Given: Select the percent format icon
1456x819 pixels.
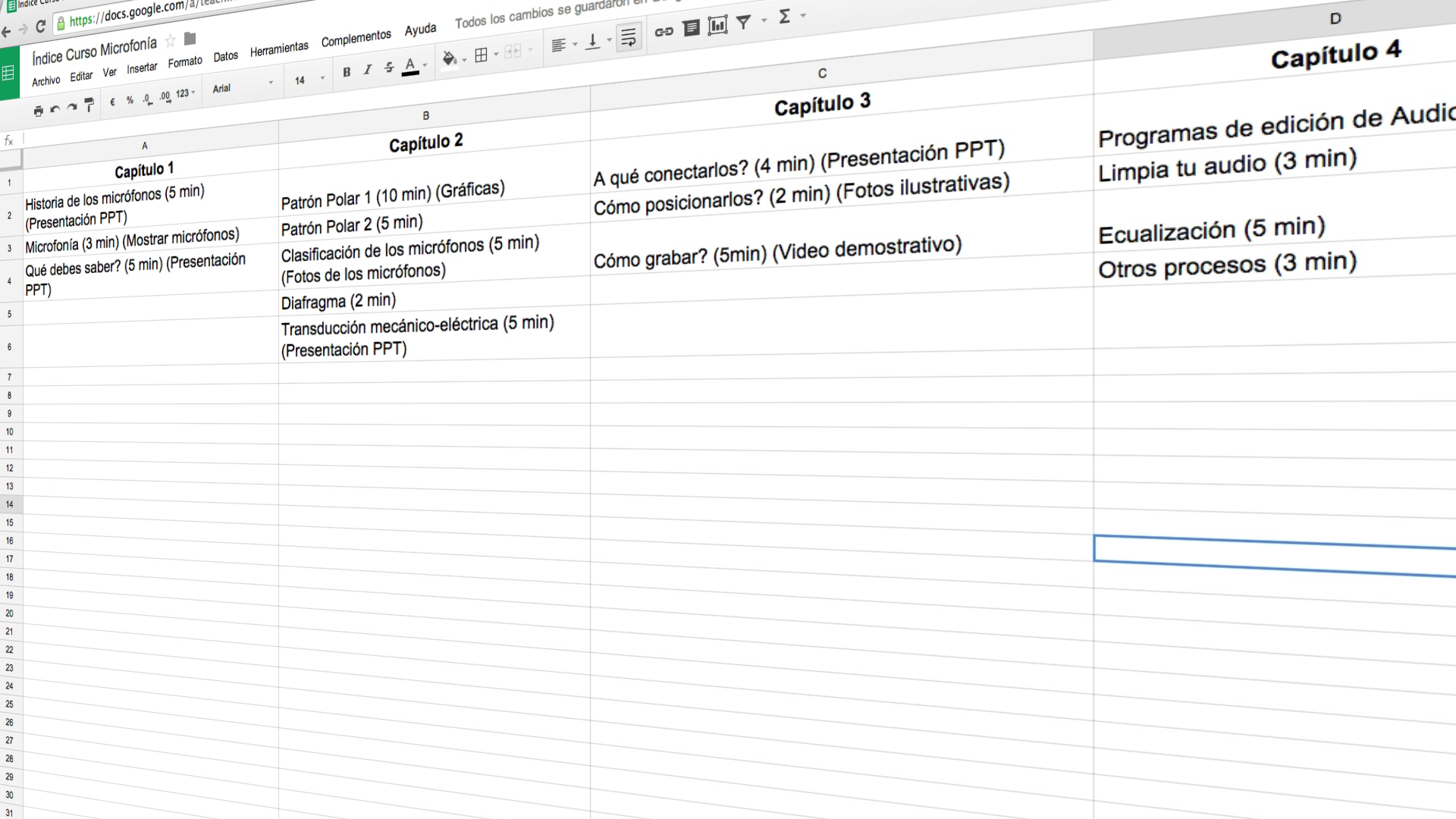Looking at the screenshot, I should (x=130, y=98).
